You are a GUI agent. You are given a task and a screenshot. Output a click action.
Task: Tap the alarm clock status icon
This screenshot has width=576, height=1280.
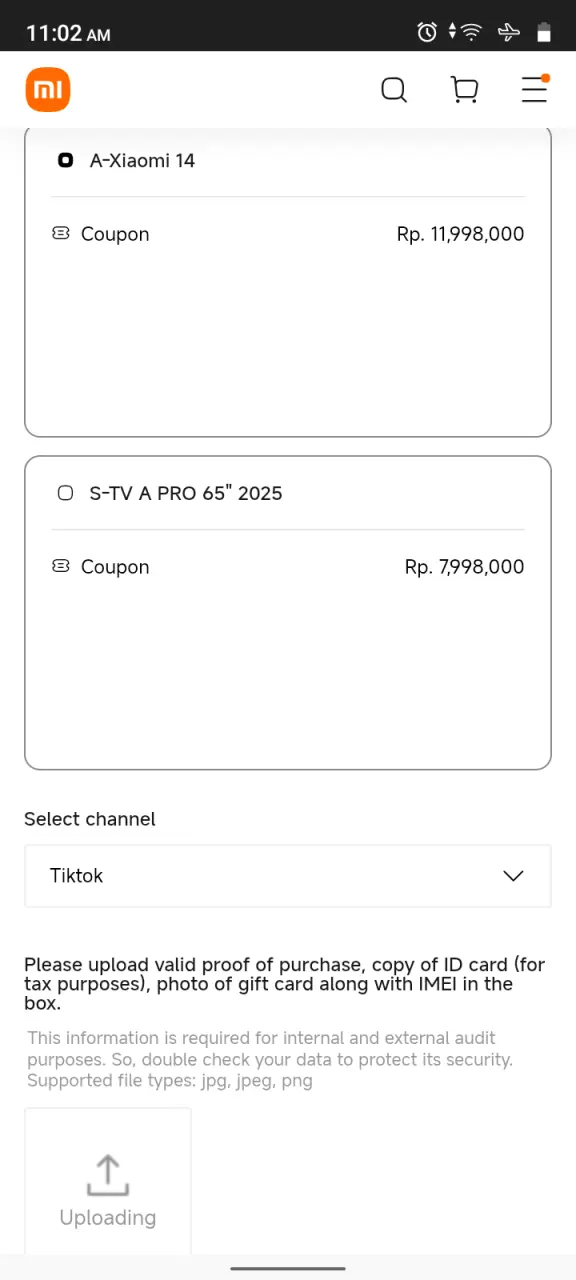[427, 32]
